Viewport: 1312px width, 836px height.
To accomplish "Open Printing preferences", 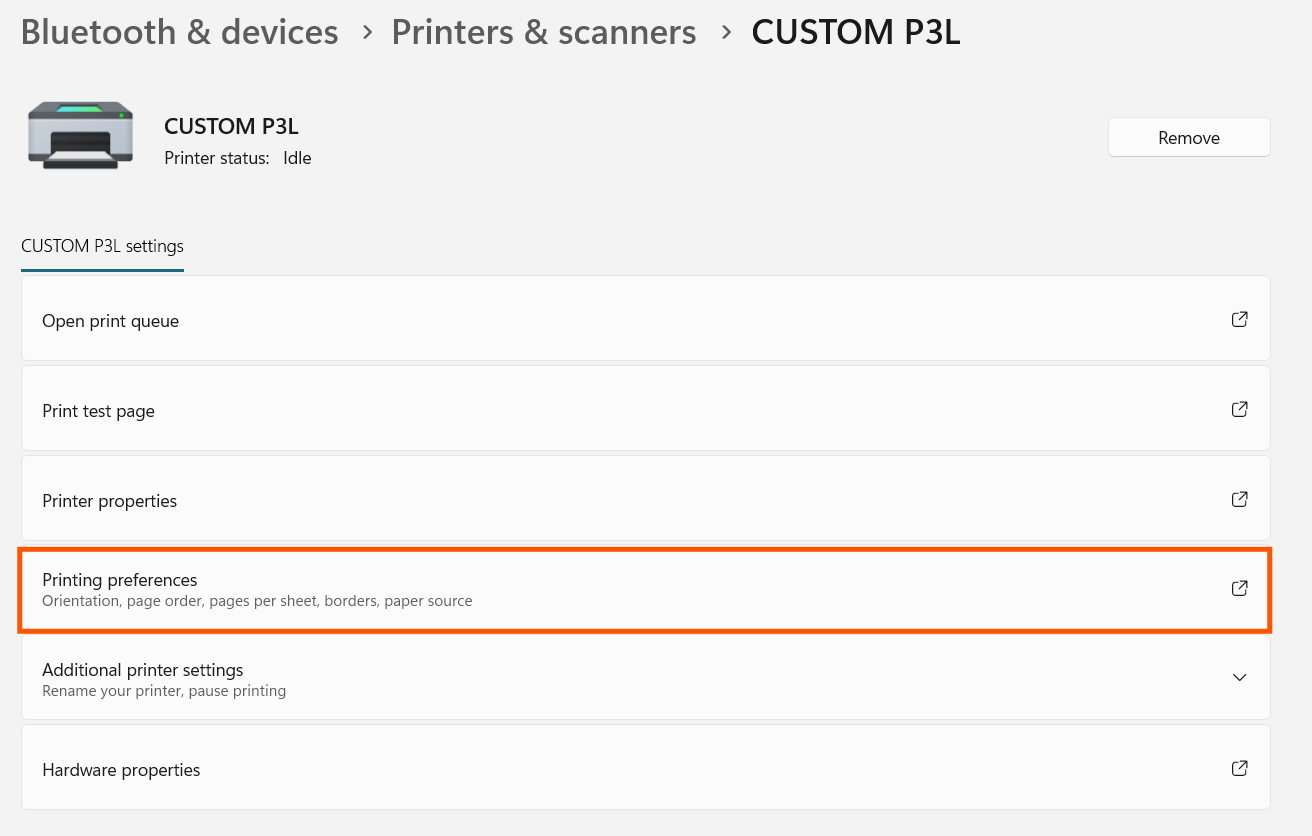I will click(120, 580).
